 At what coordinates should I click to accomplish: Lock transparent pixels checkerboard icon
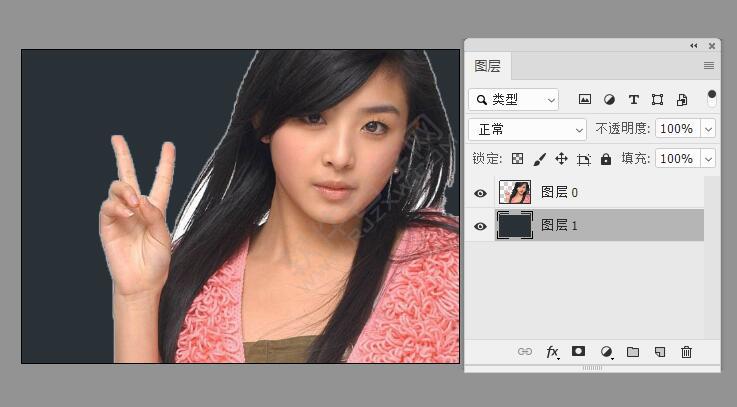coord(517,159)
